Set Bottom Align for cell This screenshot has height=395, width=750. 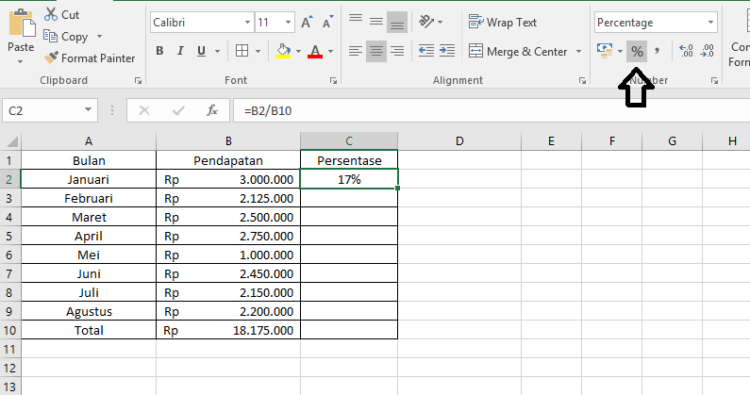pos(397,22)
